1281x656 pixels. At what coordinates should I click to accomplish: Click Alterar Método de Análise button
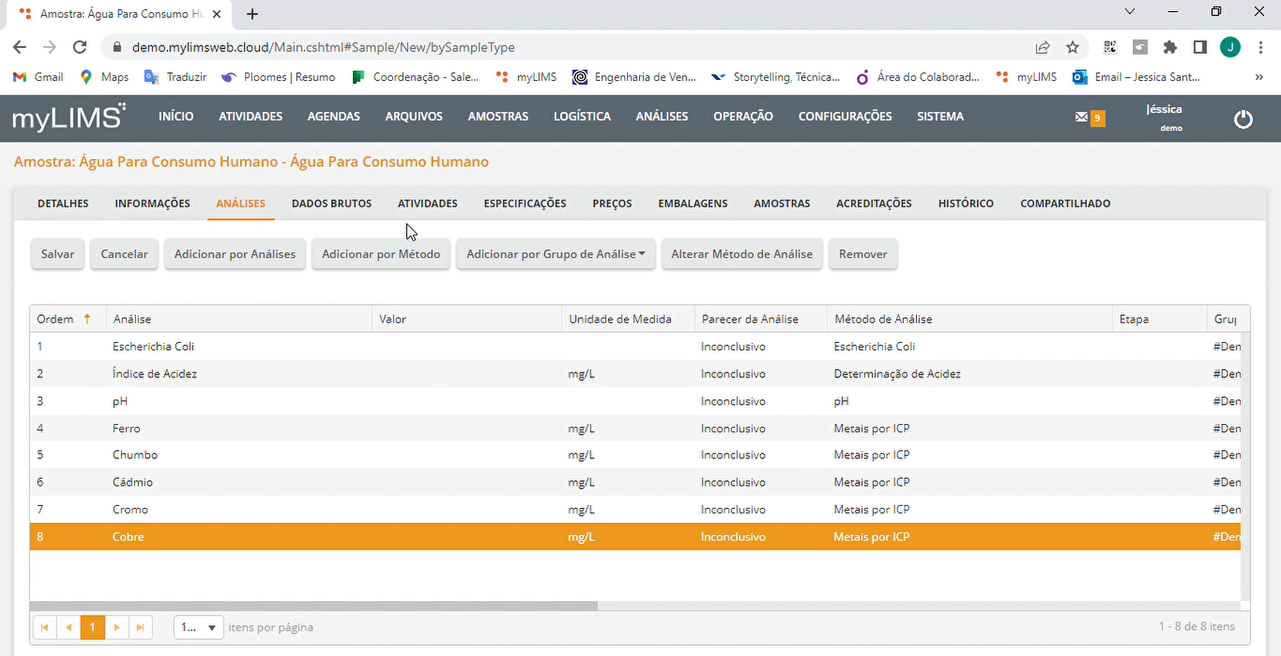click(742, 254)
